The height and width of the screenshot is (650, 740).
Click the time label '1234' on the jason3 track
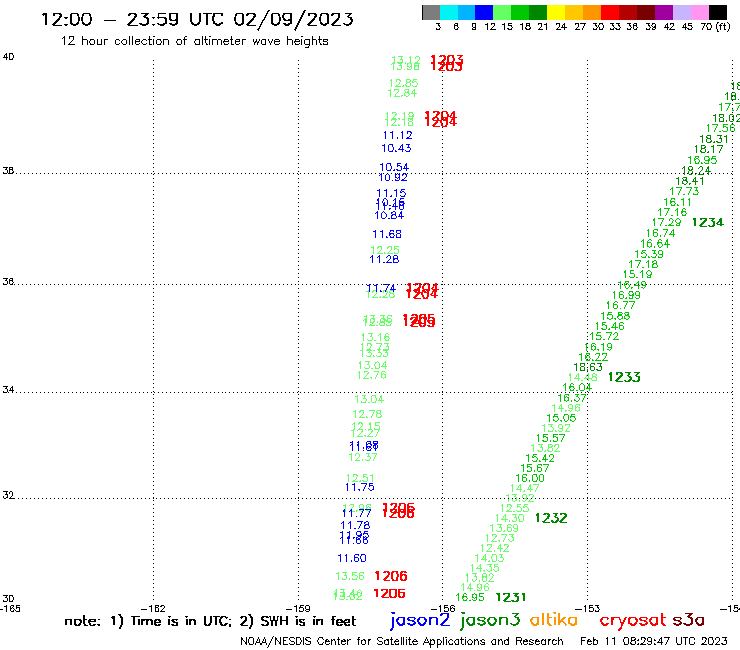[x=707, y=222]
